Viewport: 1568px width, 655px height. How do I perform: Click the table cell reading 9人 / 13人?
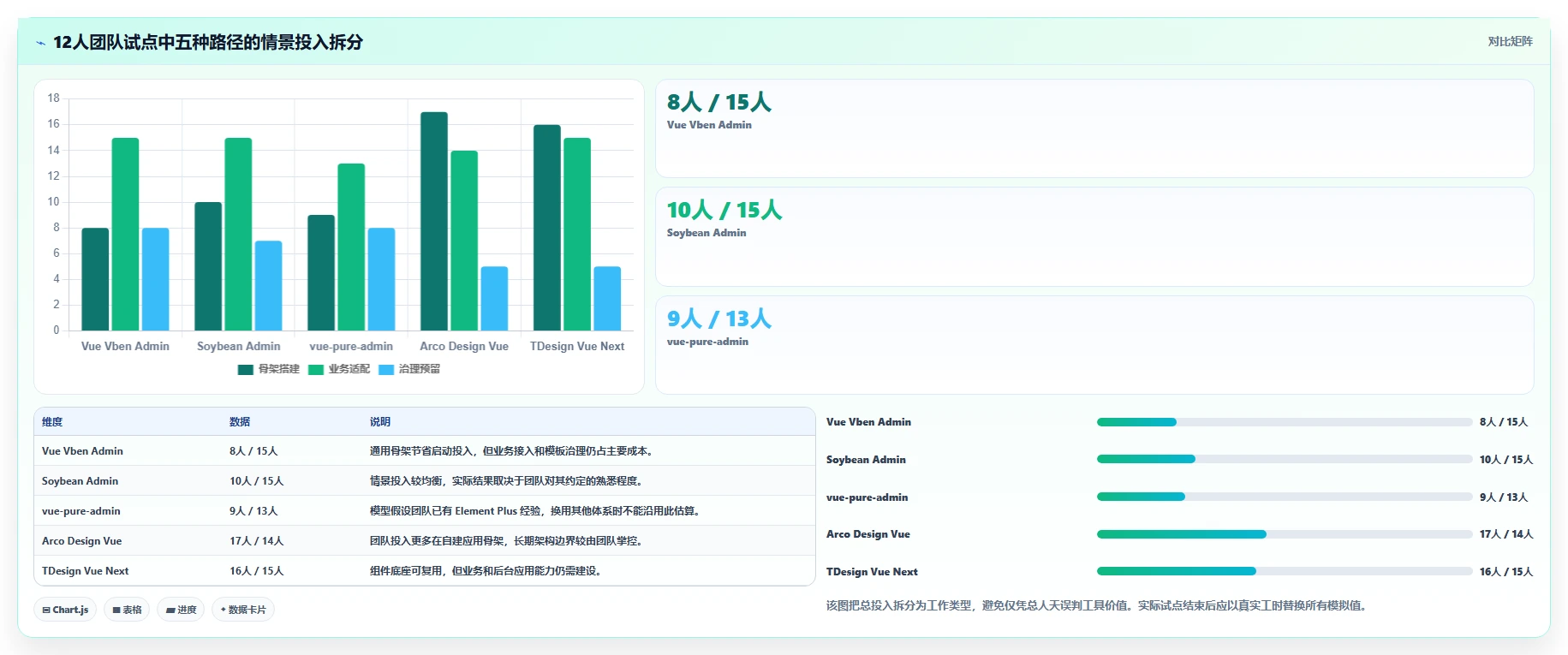tap(253, 511)
